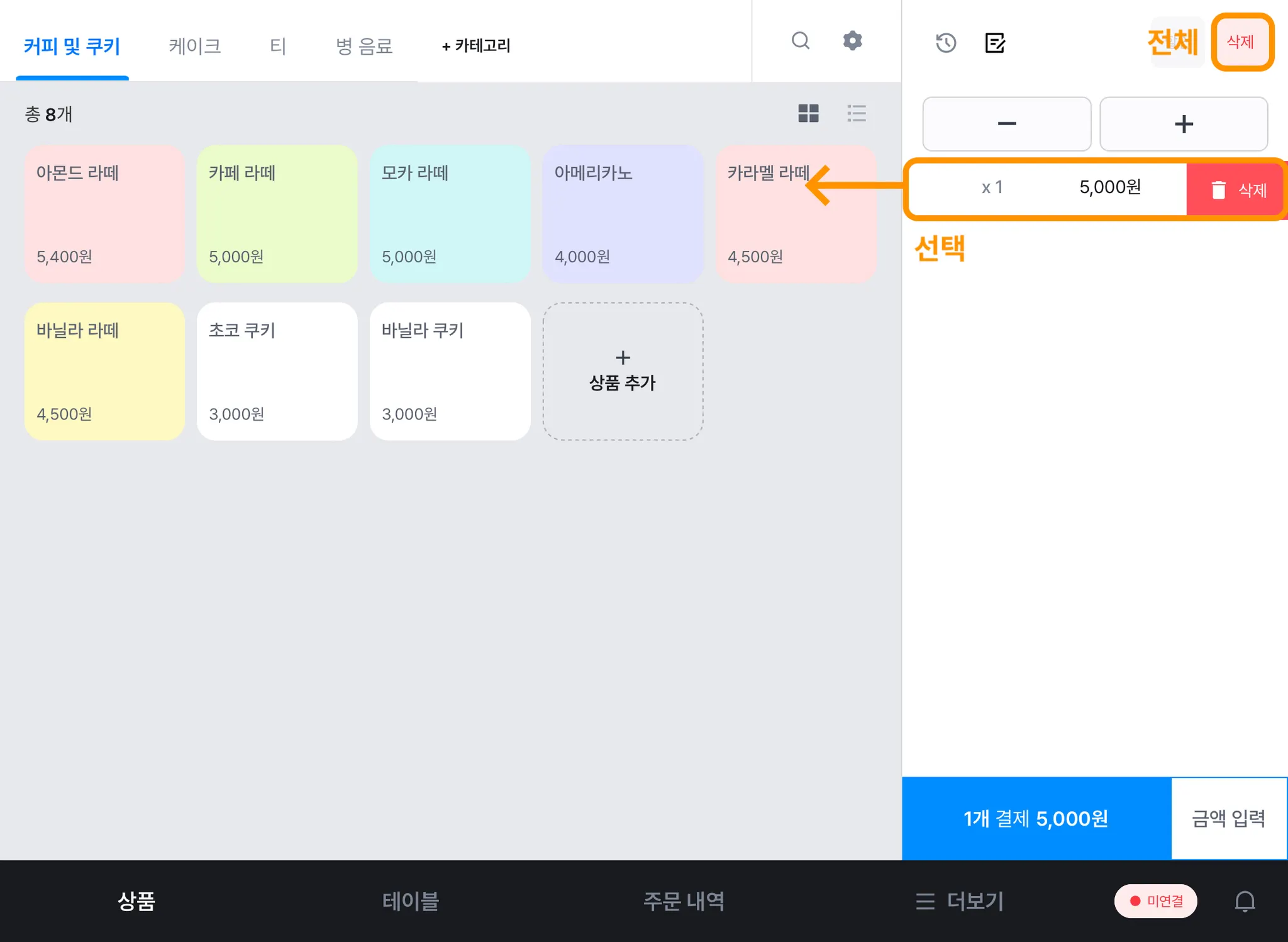Open the 케이크 category tab

pos(194,46)
